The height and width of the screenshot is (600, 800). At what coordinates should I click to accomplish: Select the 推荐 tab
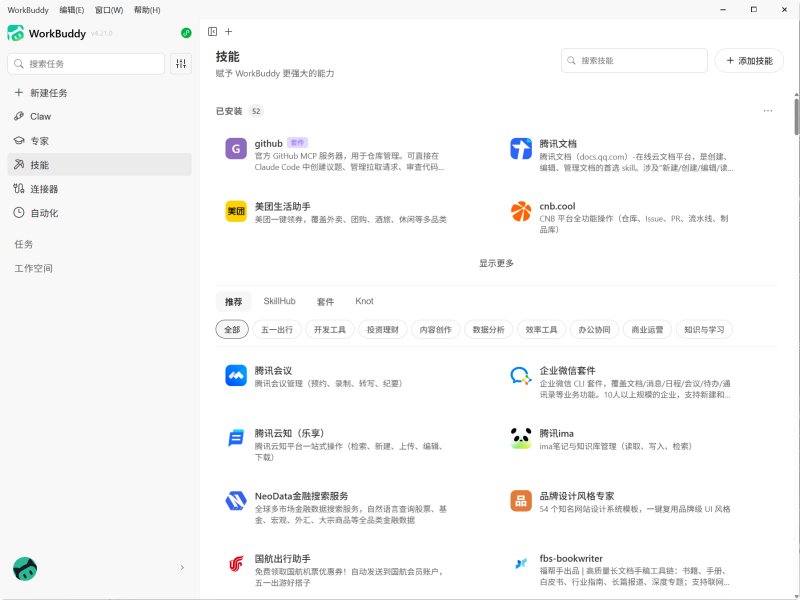pos(234,302)
